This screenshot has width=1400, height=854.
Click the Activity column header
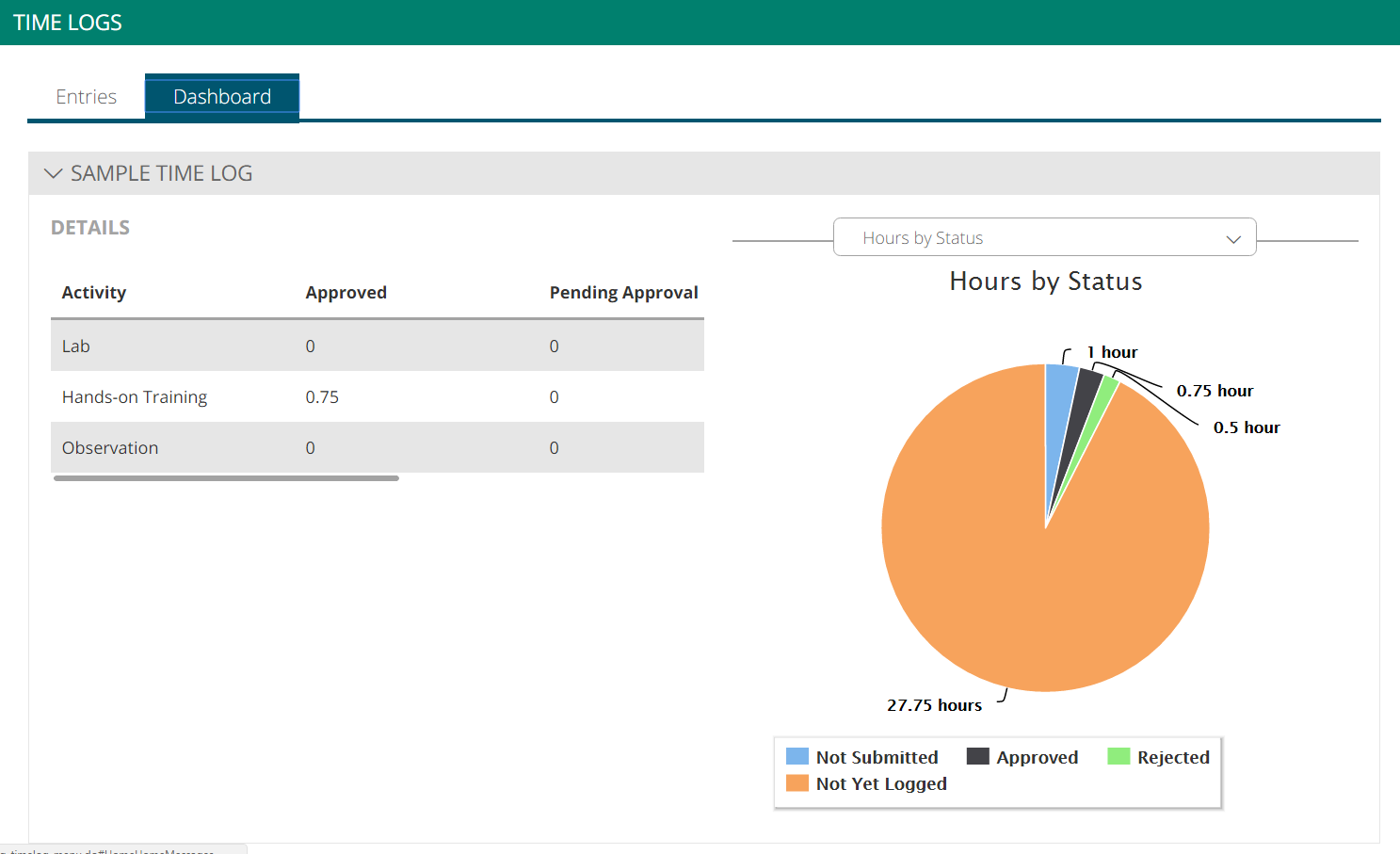point(94,292)
